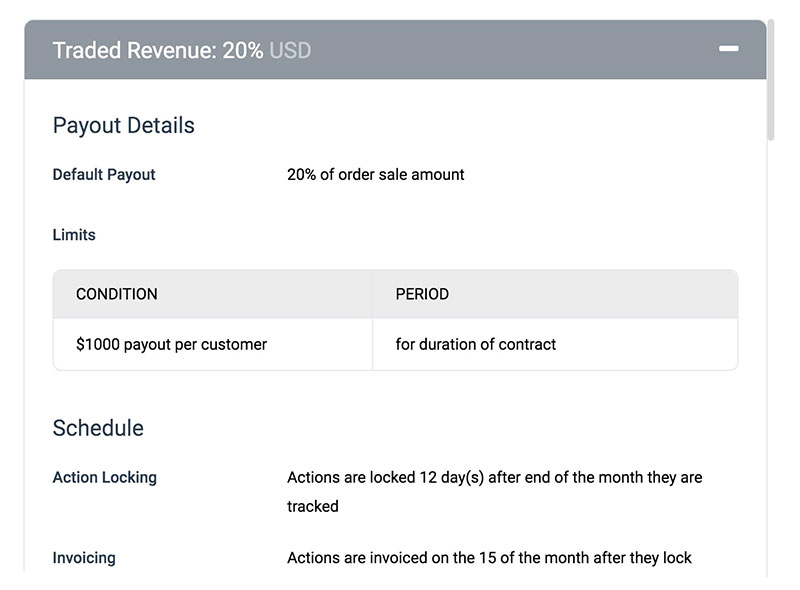Click the Limits label
800x590 pixels.
click(x=74, y=235)
